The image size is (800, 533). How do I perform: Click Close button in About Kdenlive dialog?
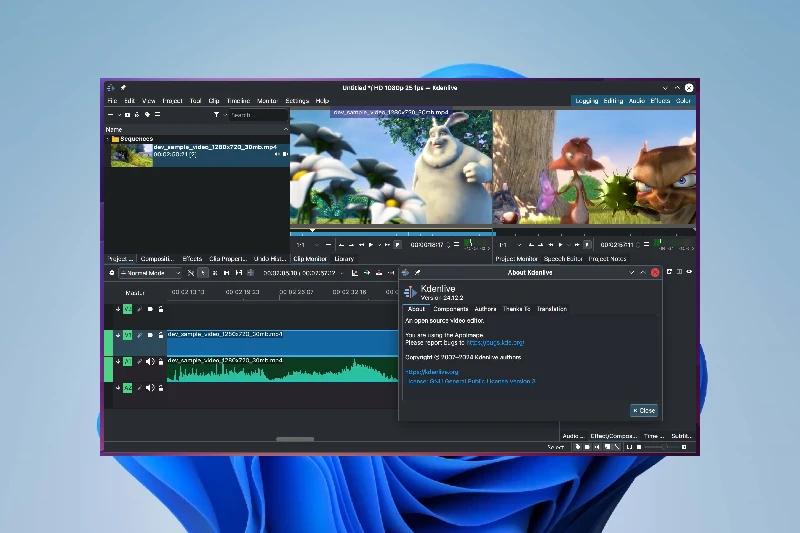coord(644,411)
